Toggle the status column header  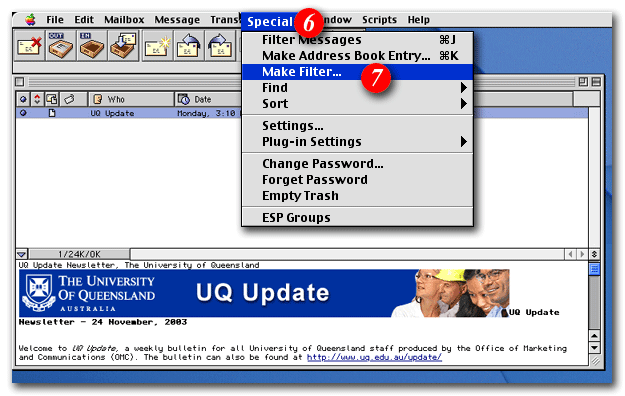coord(23,99)
